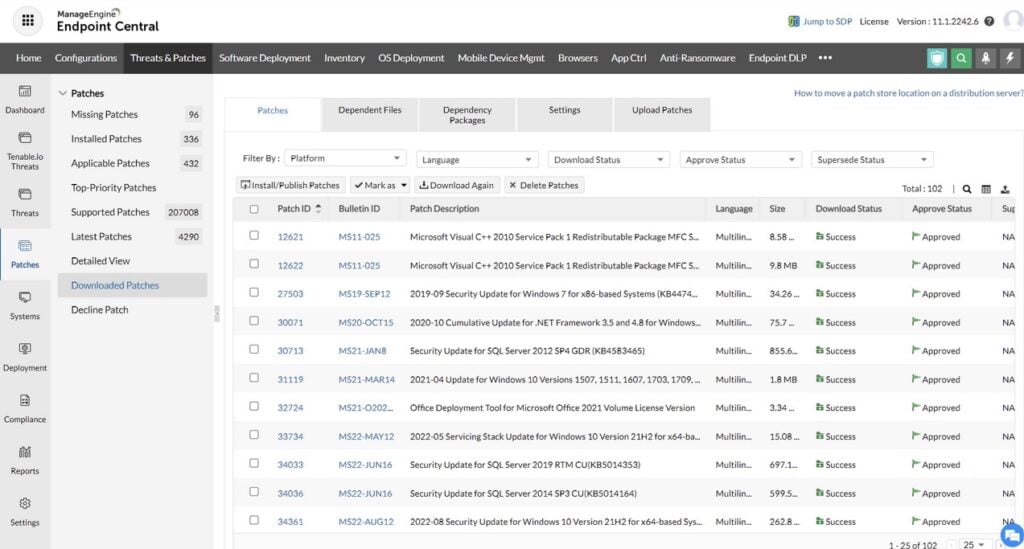Screen dimensions: 1024x549
Task: Open How to move patch store link
Action: point(908,93)
